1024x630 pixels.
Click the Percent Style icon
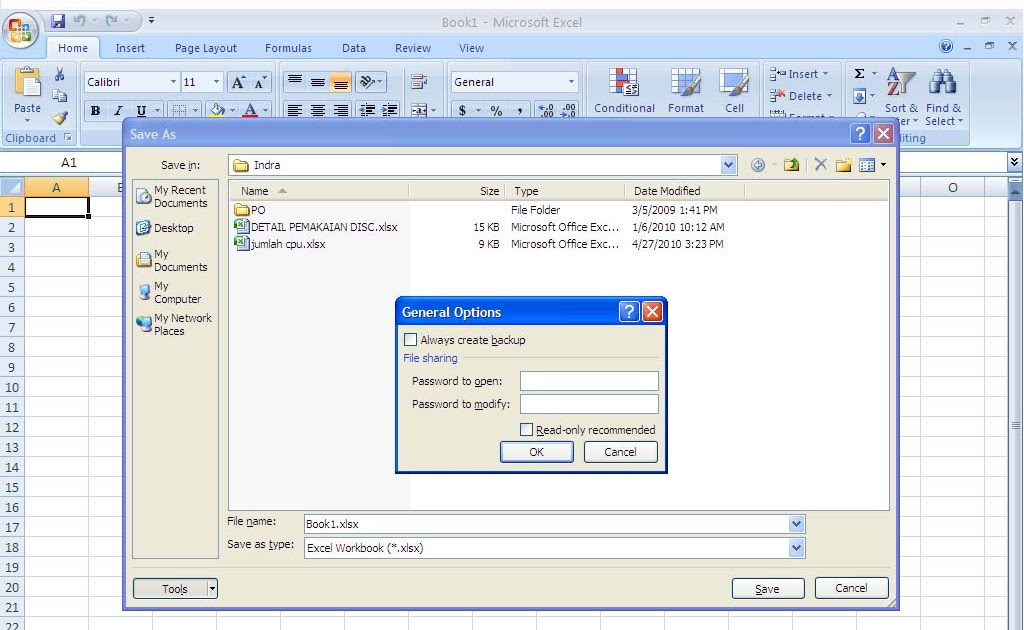[x=496, y=110]
